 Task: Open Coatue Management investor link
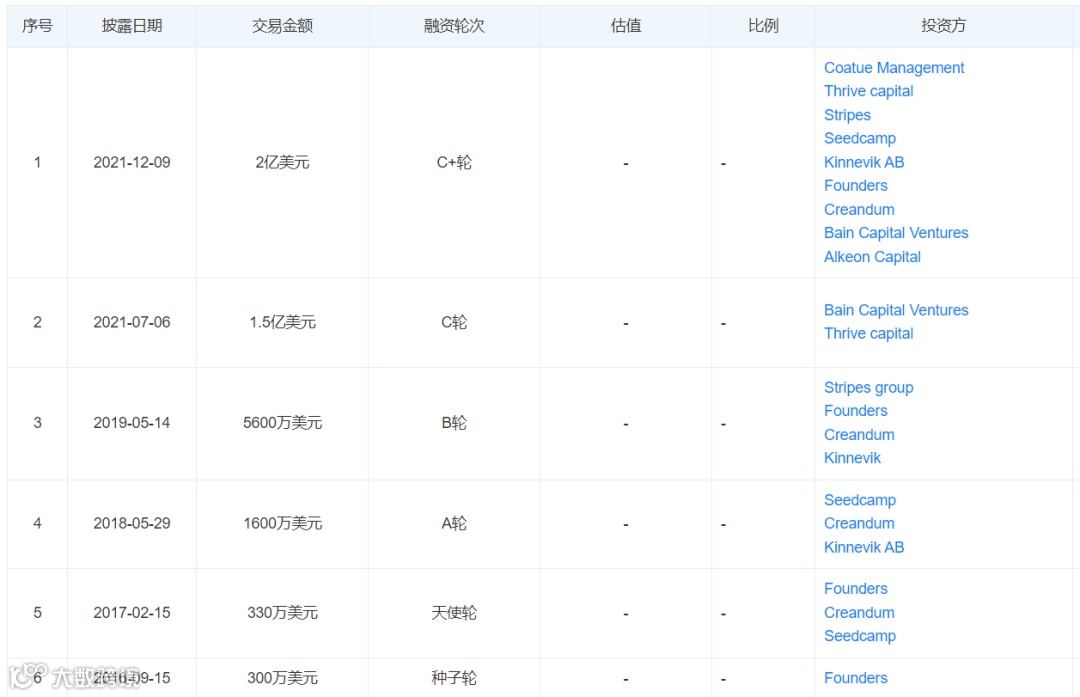click(x=893, y=67)
